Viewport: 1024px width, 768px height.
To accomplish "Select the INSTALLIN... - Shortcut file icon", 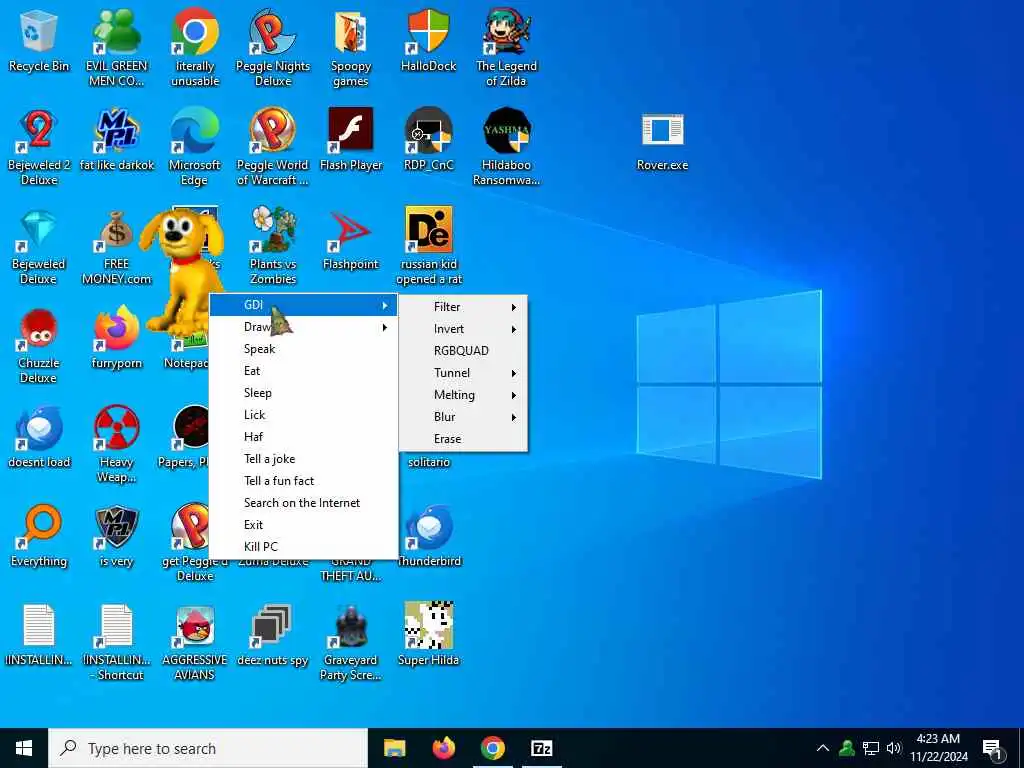I will 116,626.
